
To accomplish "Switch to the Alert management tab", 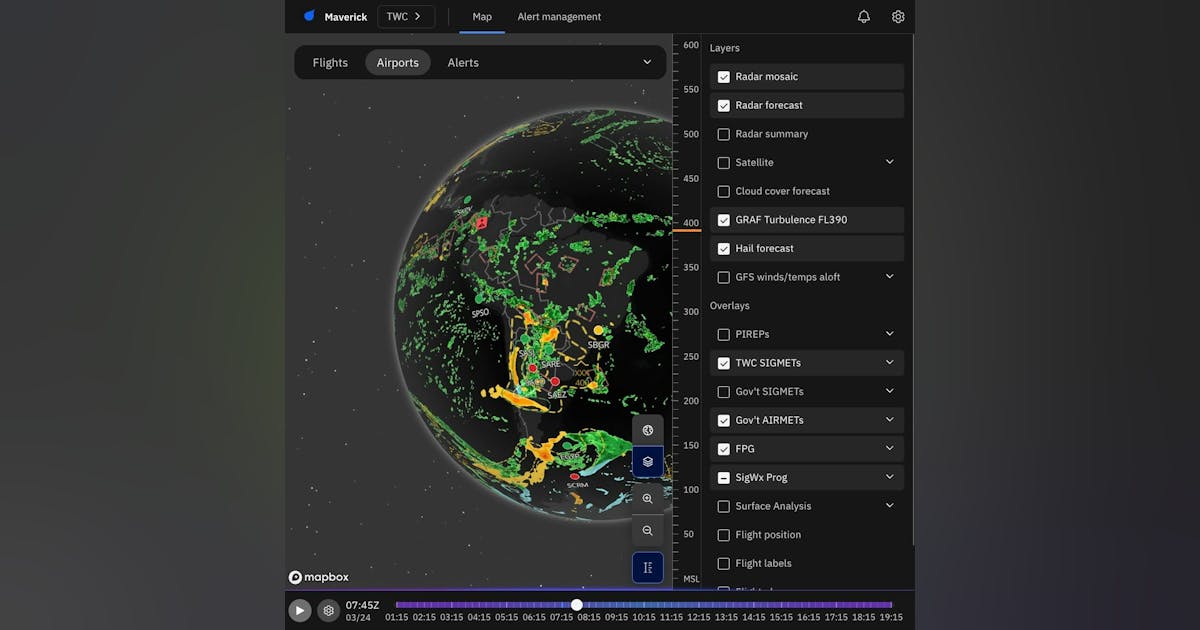I will [559, 17].
